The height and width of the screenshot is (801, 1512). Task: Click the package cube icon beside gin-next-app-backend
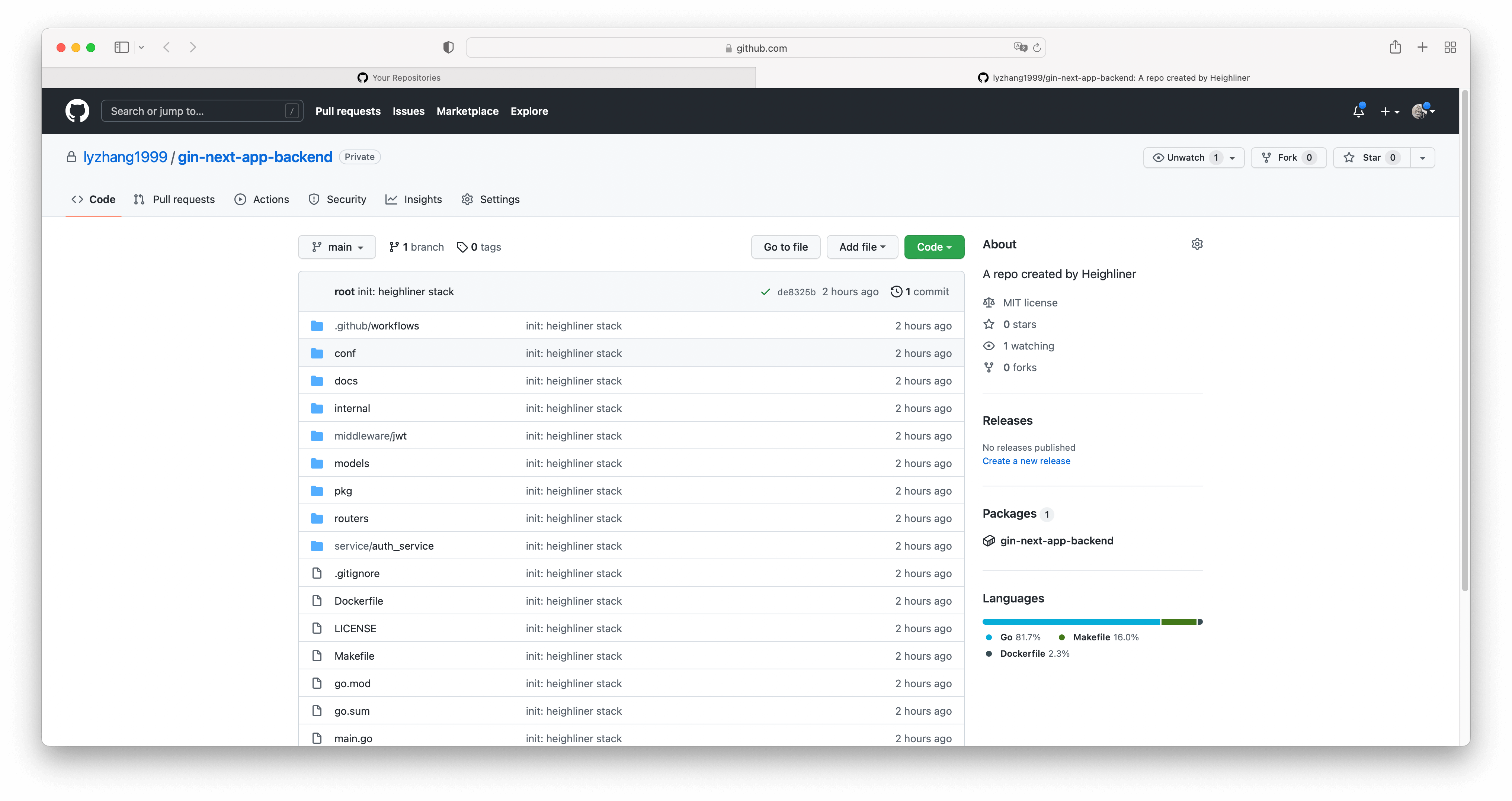pyautogui.click(x=989, y=541)
